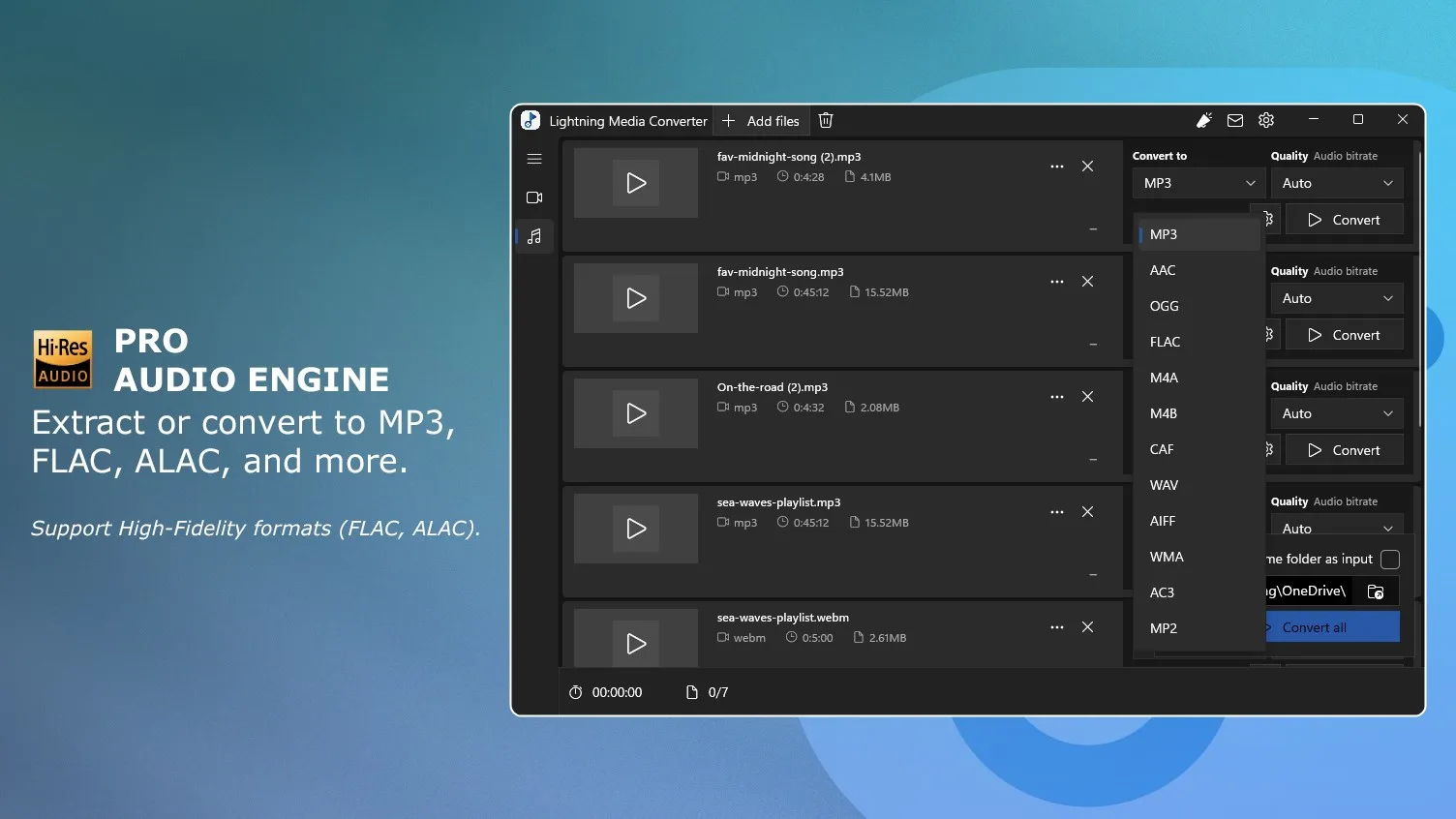
Task: Choose MP3 in the format list
Action: tap(1198, 234)
